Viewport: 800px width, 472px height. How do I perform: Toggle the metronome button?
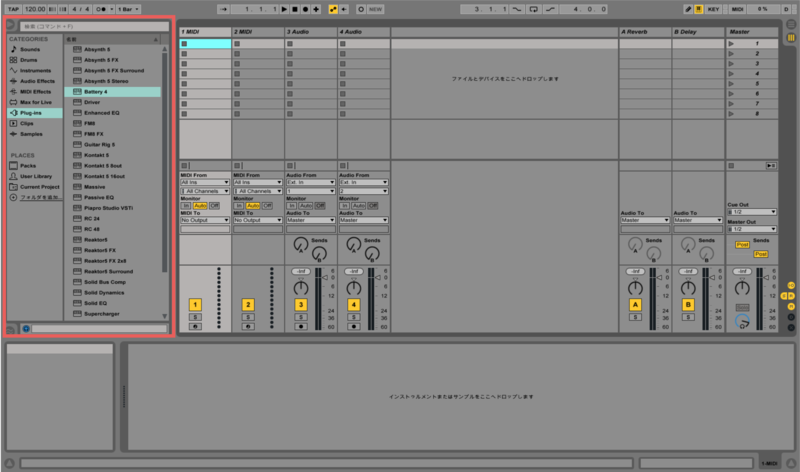[x=103, y=9]
